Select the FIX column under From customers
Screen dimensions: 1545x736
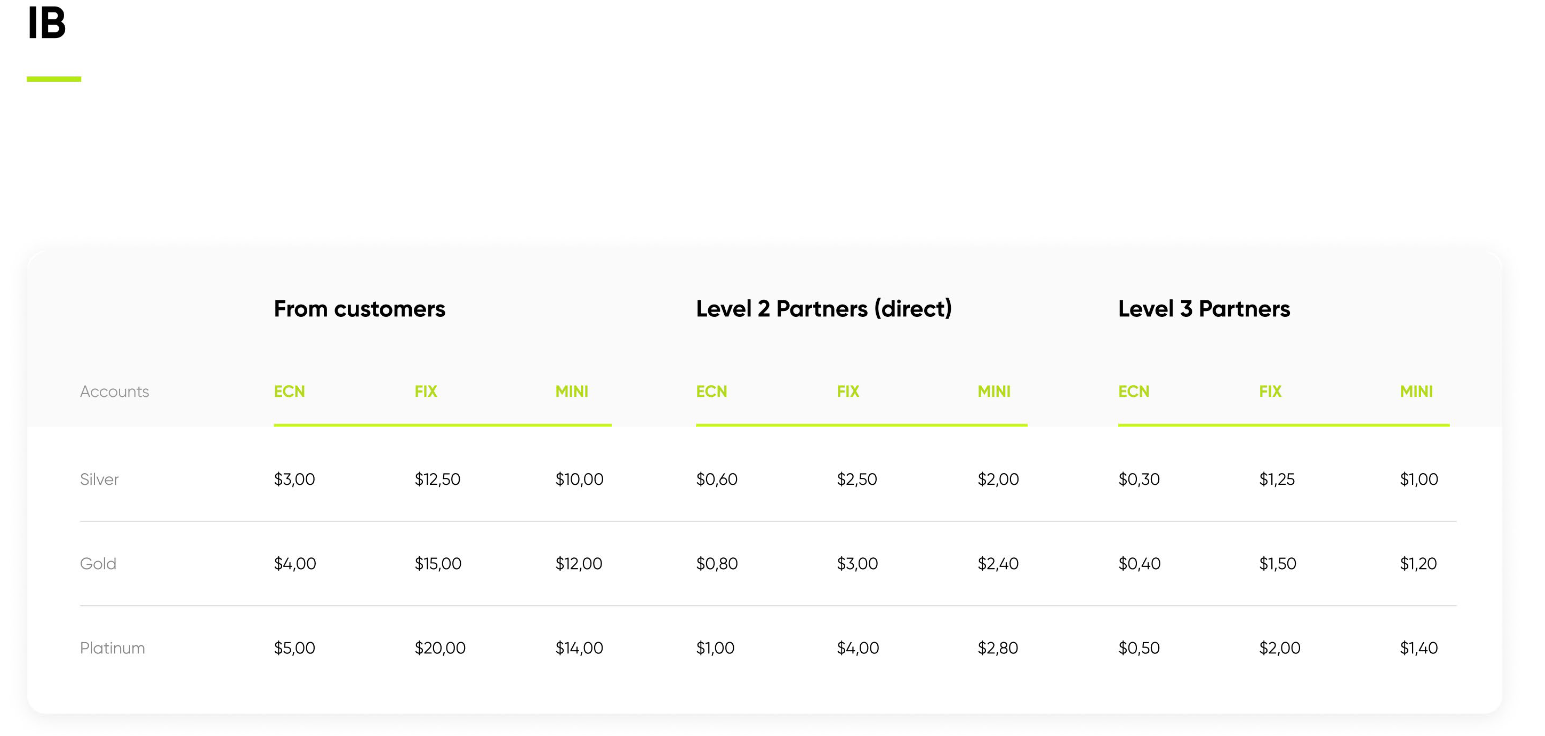pyautogui.click(x=426, y=392)
